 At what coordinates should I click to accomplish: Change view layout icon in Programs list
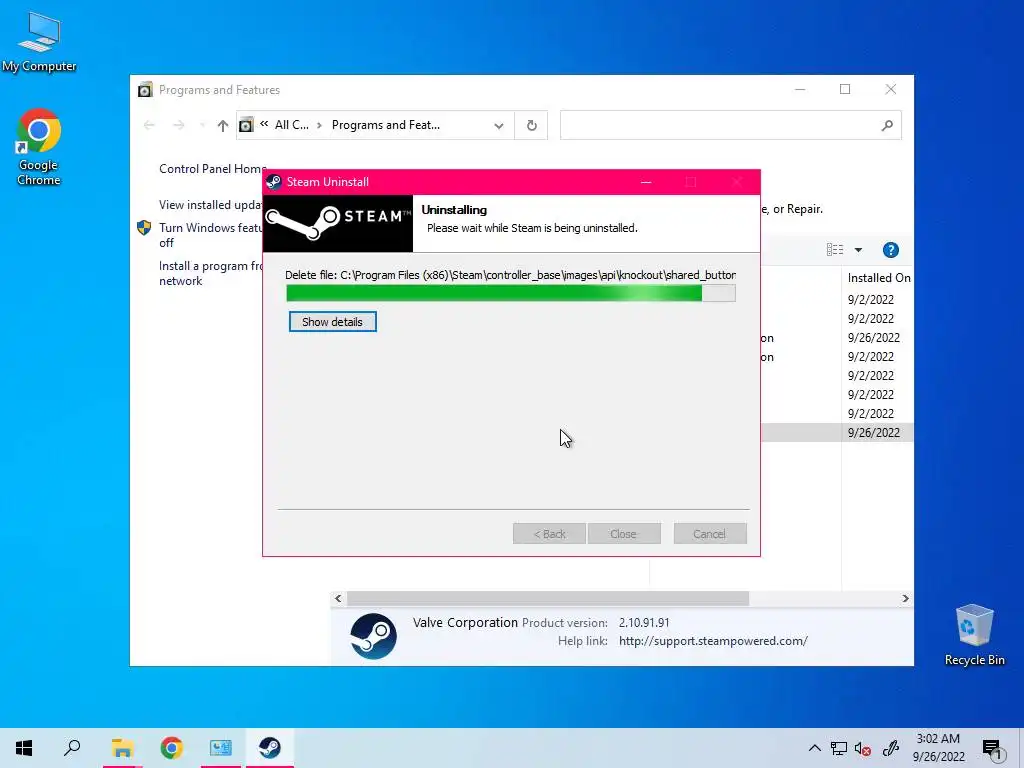coord(835,249)
